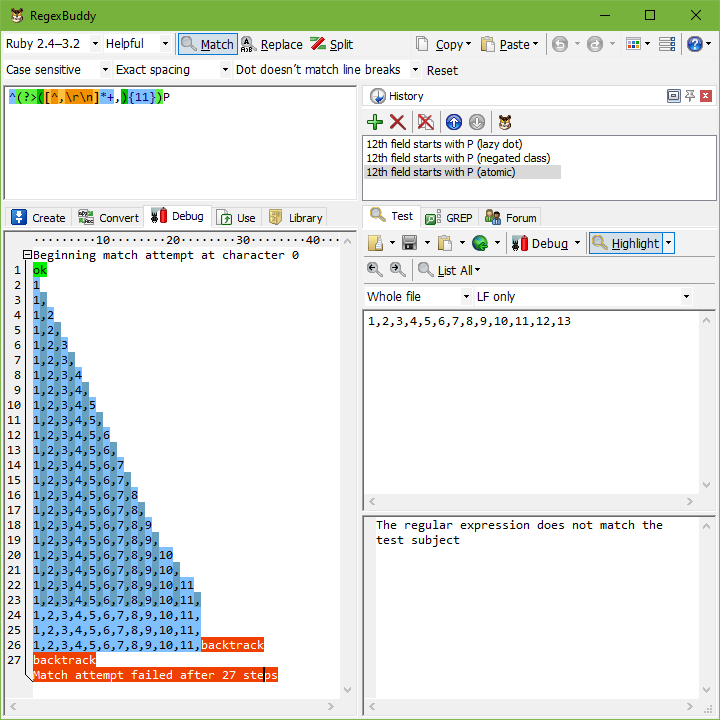
Task: Click the paste test subject clipboard icon
Action: pyautogui.click(x=444, y=243)
